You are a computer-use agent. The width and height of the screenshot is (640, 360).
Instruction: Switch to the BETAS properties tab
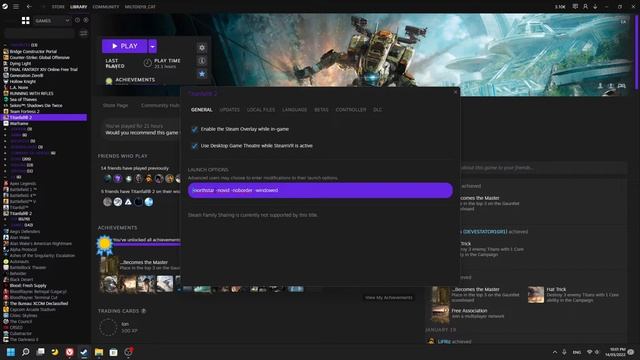click(321, 110)
